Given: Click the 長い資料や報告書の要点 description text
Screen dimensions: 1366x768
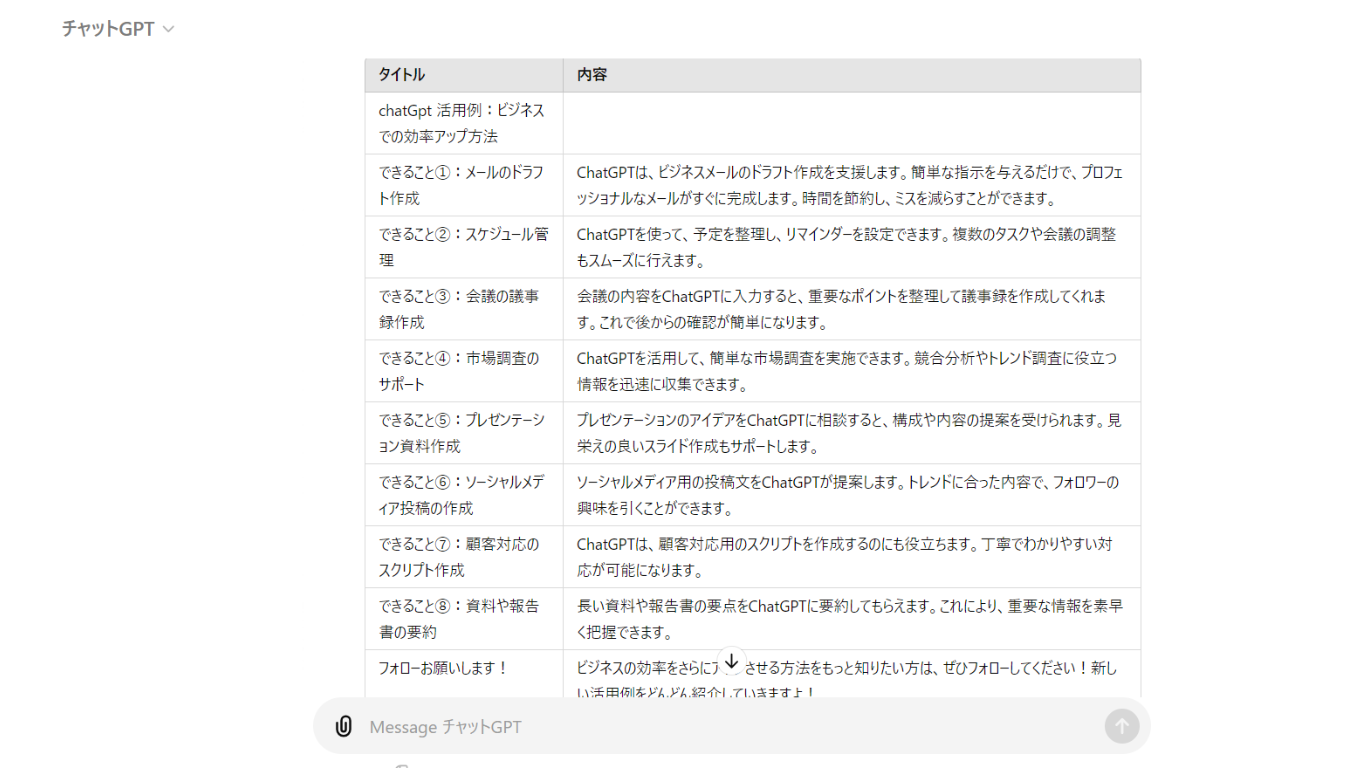Looking at the screenshot, I should click(848, 619).
